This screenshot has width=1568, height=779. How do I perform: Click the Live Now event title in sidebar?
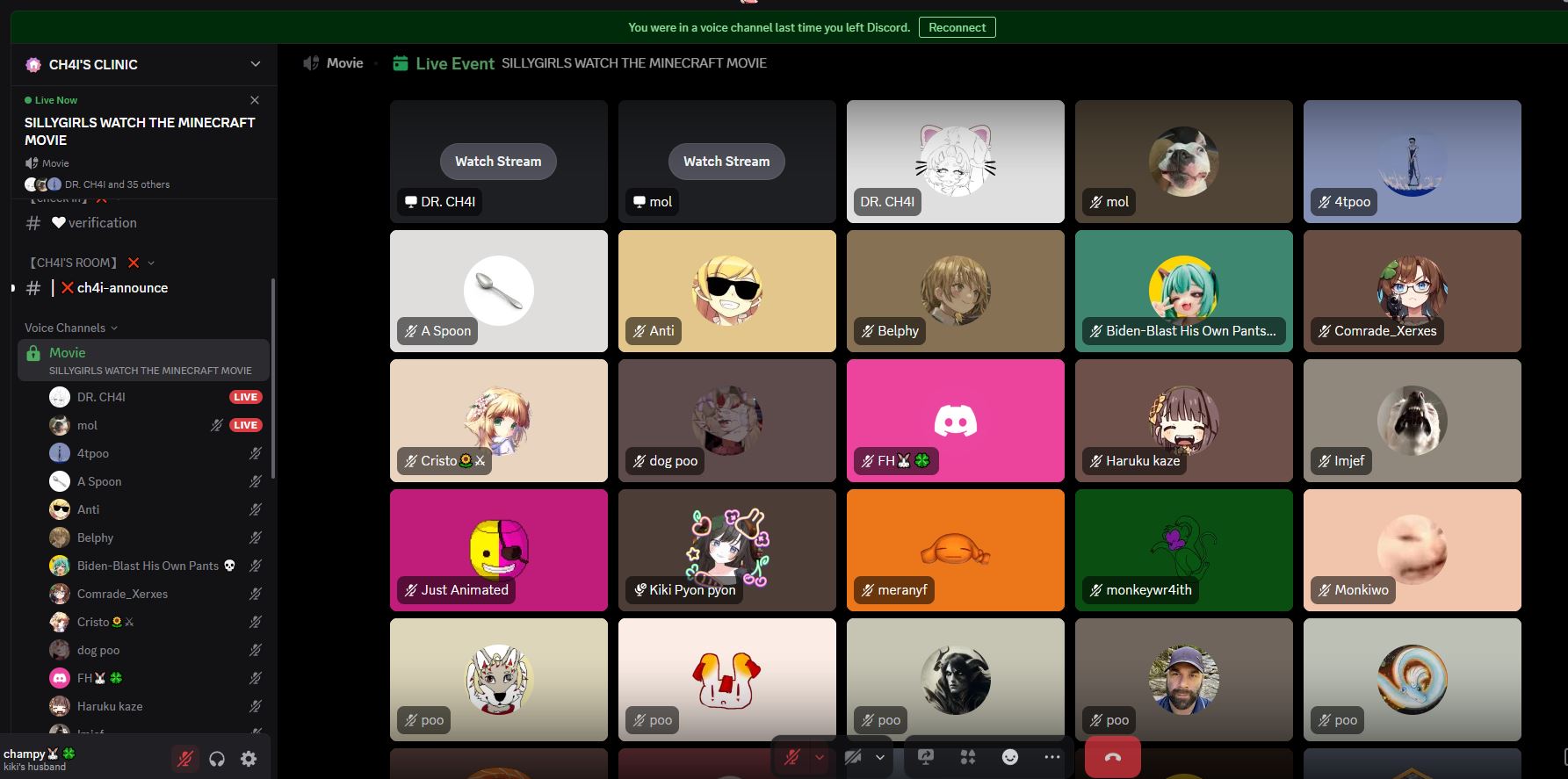point(140,131)
